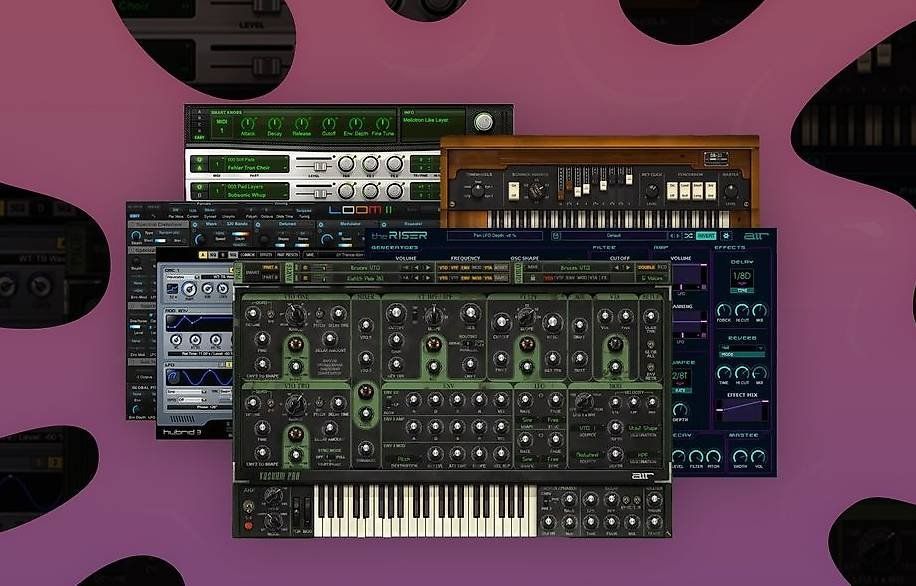The height and width of the screenshot is (586, 916).
Task: Click the Riser logo title
Action: pos(400,235)
